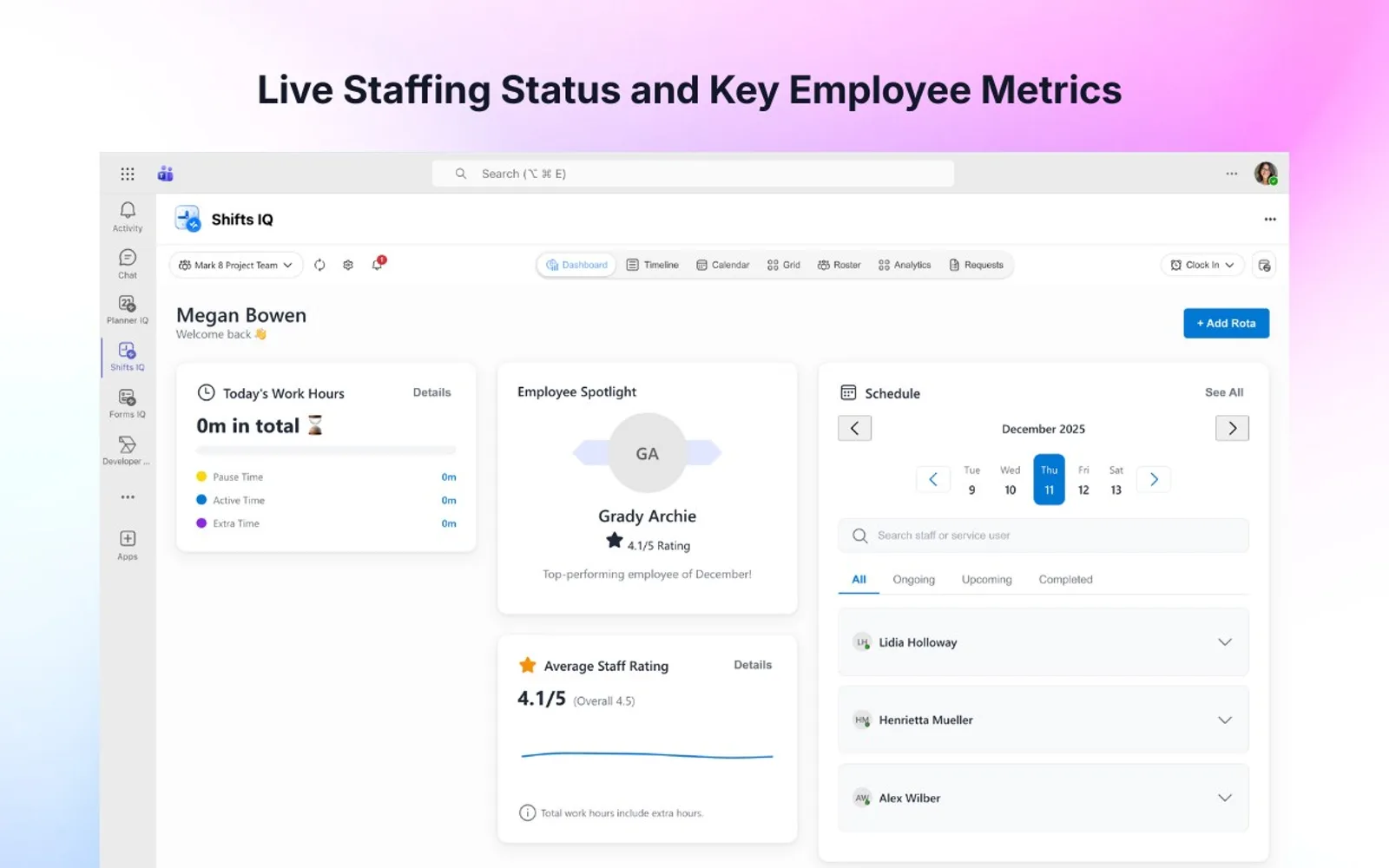Click the refresh icon beside team selector
Image resolution: width=1389 pixels, height=868 pixels.
coord(319,265)
